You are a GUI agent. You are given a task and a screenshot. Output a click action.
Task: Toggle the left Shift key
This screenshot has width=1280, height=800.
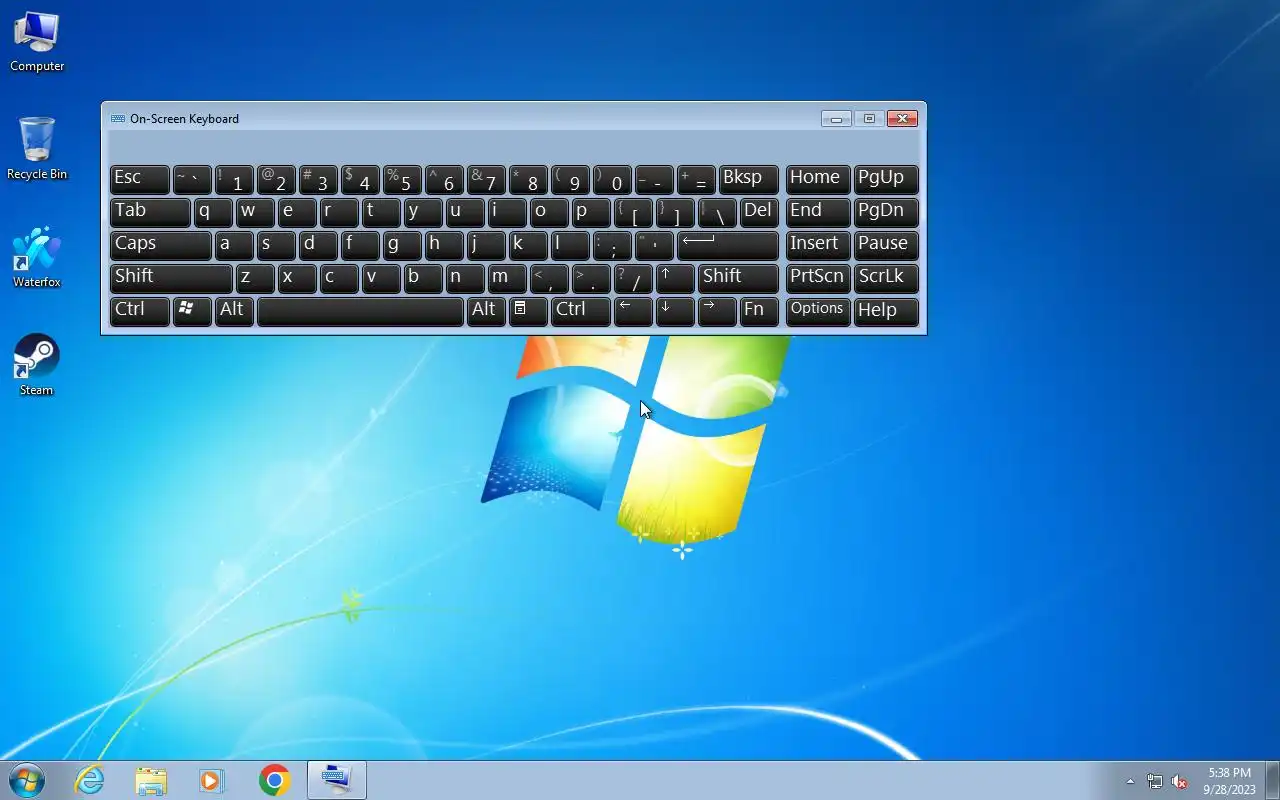171,278
